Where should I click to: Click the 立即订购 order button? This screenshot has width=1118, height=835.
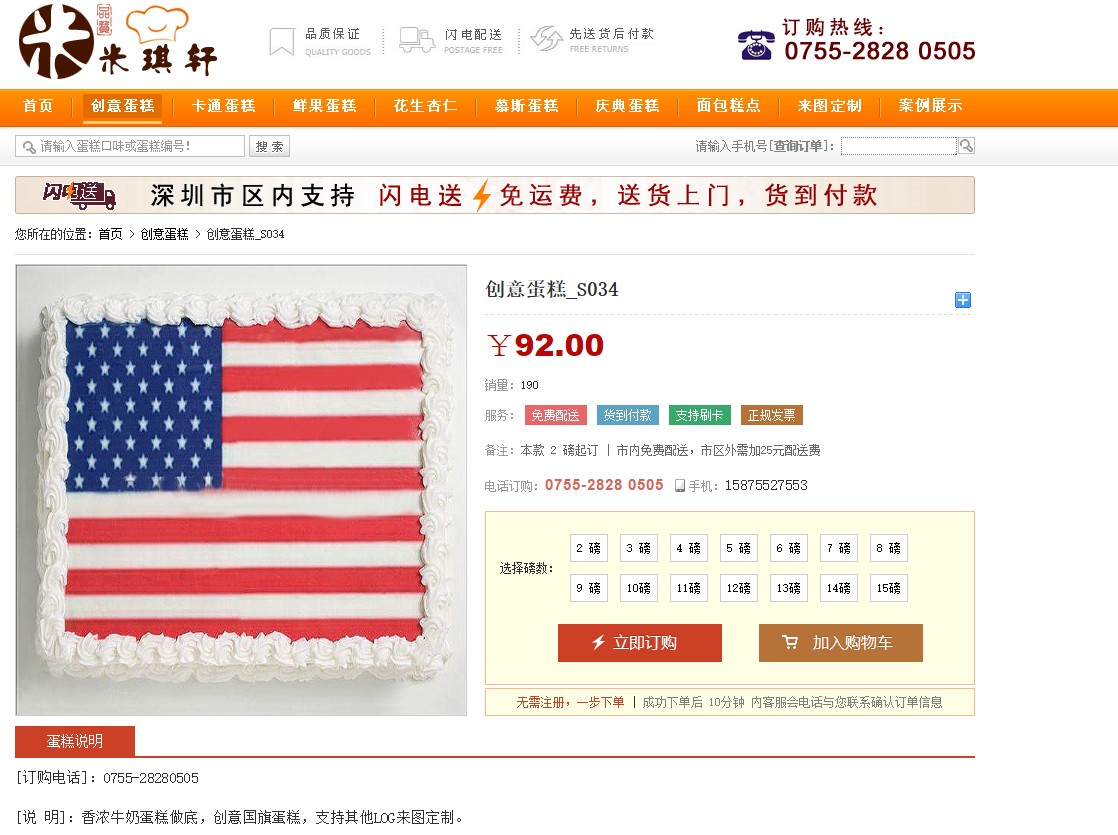pos(640,643)
